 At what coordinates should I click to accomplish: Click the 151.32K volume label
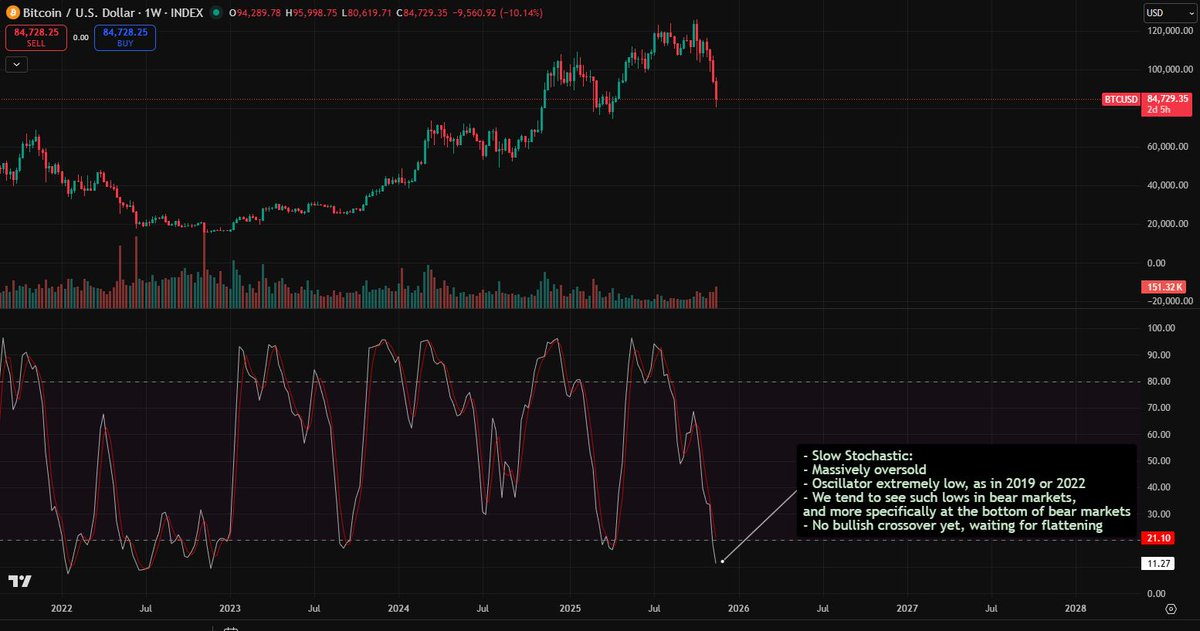click(x=1166, y=288)
